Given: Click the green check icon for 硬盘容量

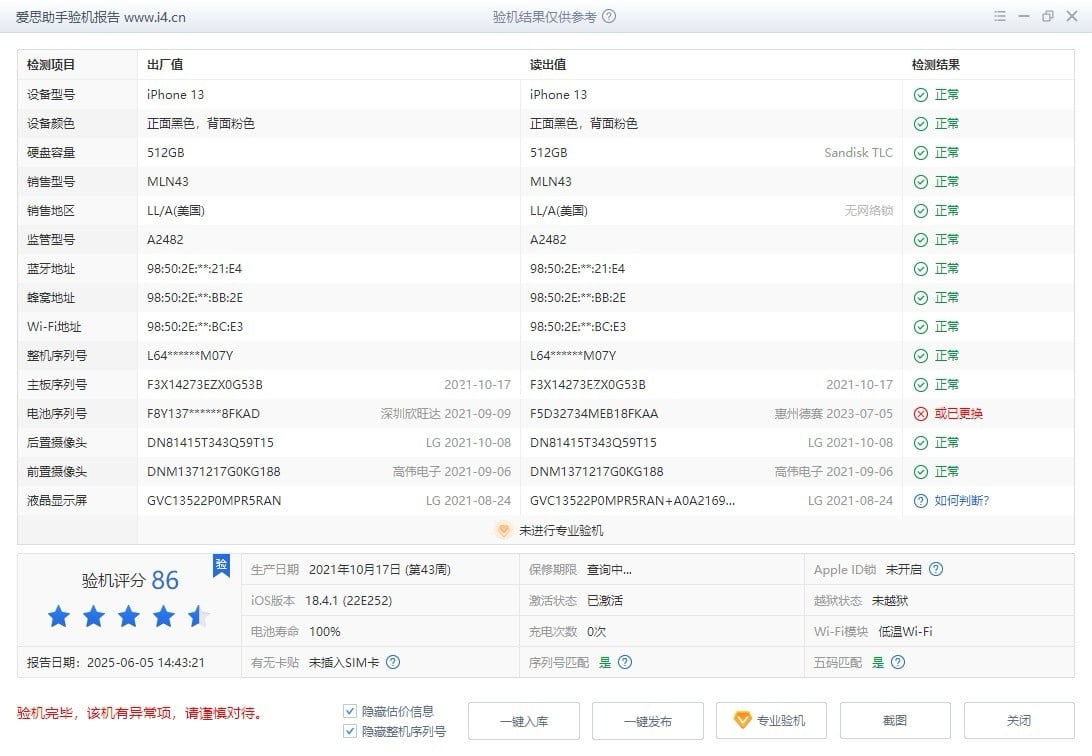Looking at the screenshot, I should 921,152.
